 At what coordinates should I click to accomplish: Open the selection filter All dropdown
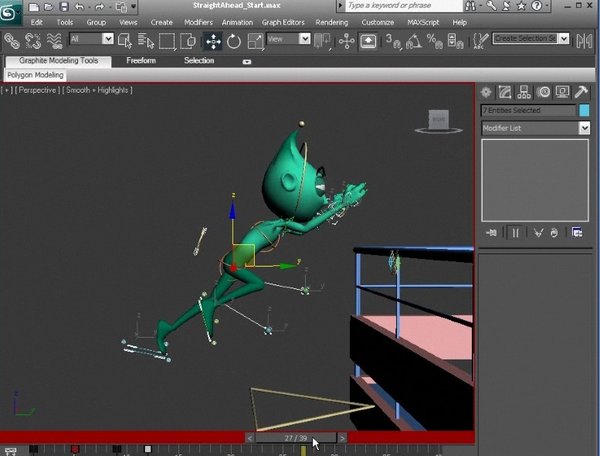108,39
